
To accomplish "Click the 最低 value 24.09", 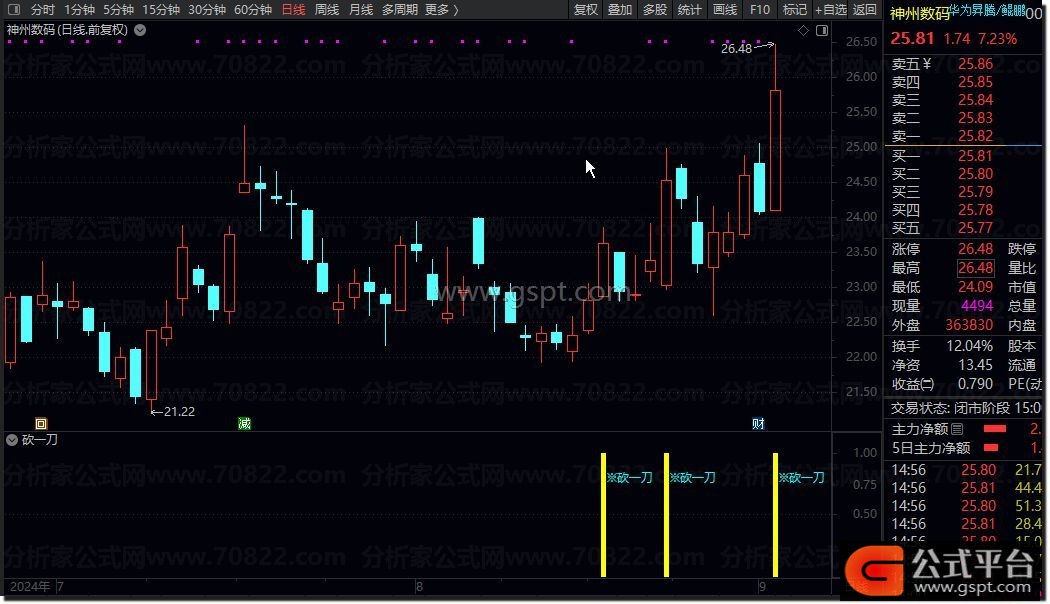I will coord(975,287).
